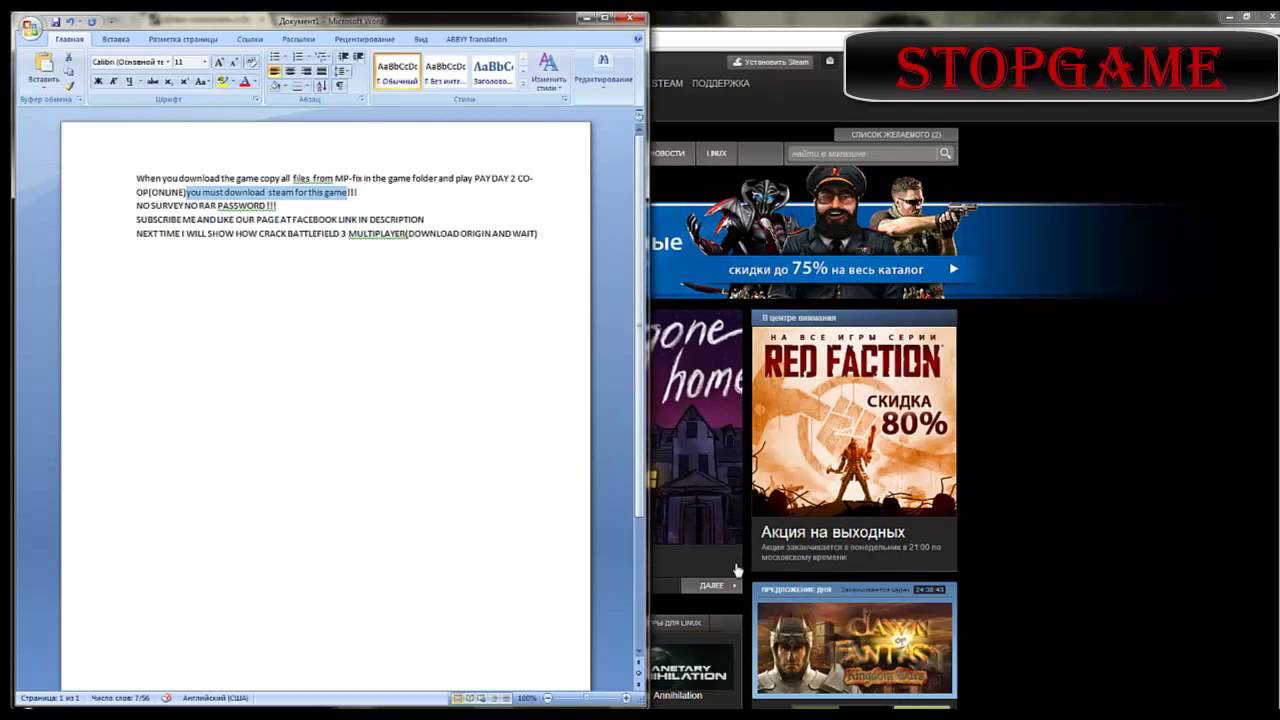Click the proofing errors icon in status bar
Viewport: 1280px width, 720px height.
(166, 698)
